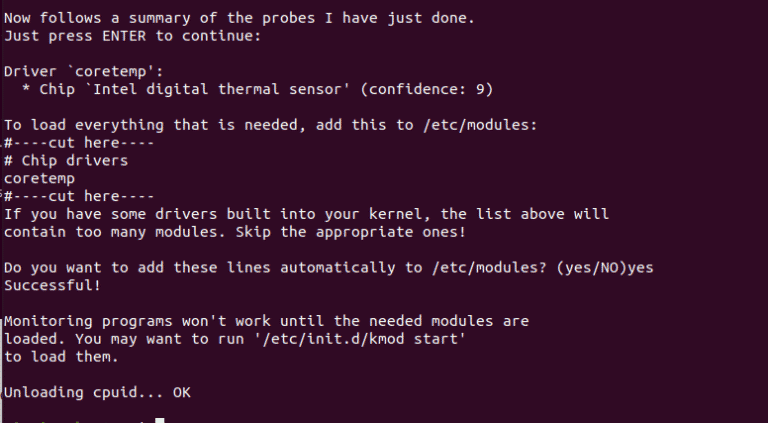The image size is (768, 423).
Task: Click the "Driver `coretemp':" heading line
Action: pyautogui.click(x=84, y=71)
